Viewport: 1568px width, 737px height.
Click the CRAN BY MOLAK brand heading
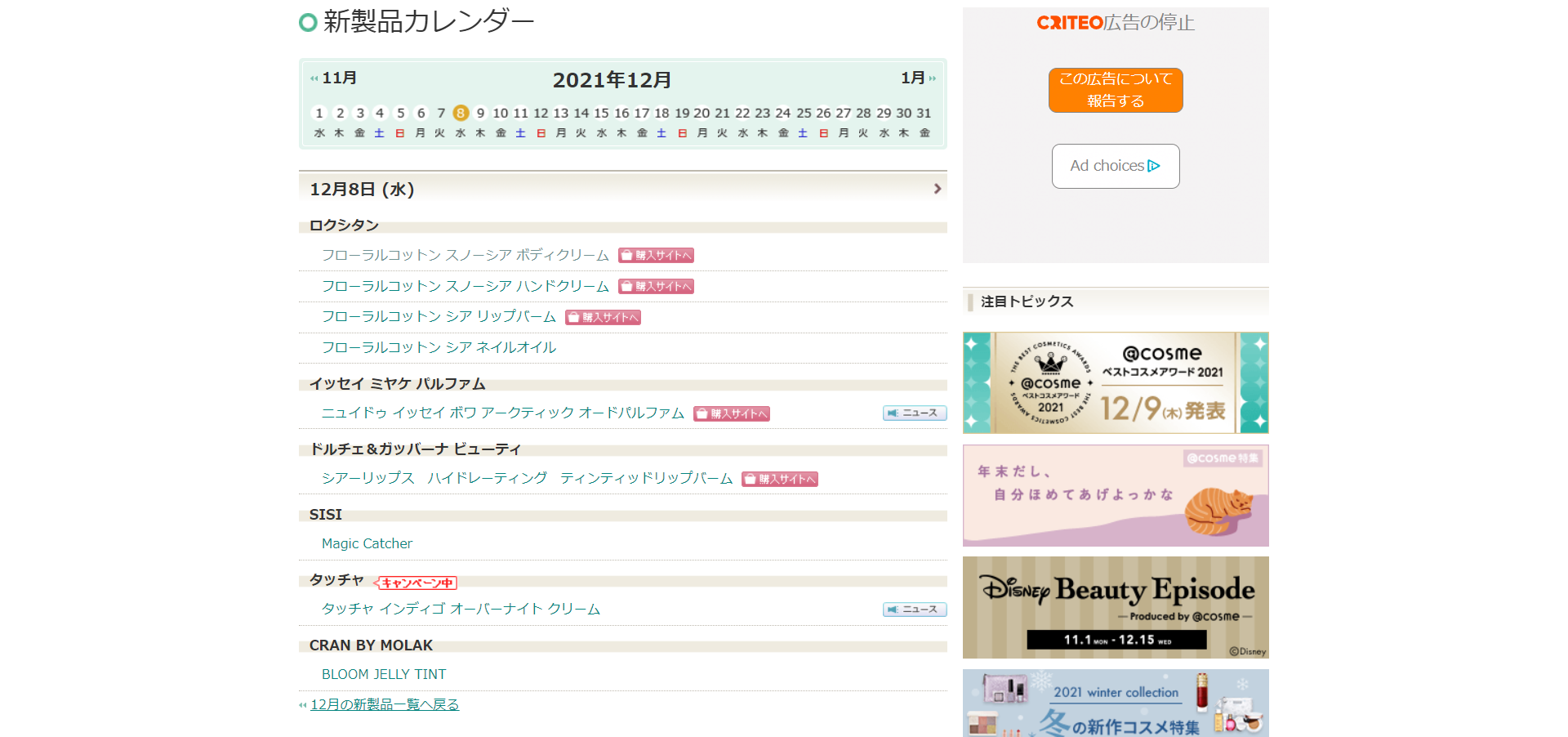pyautogui.click(x=371, y=645)
